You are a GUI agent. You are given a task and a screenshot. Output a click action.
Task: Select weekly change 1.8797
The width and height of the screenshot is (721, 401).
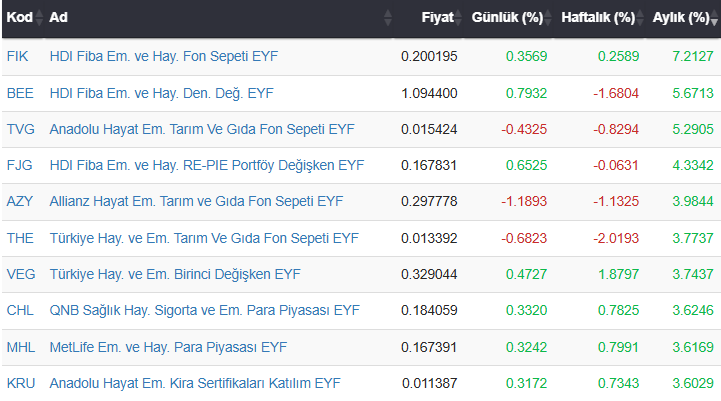click(x=618, y=274)
